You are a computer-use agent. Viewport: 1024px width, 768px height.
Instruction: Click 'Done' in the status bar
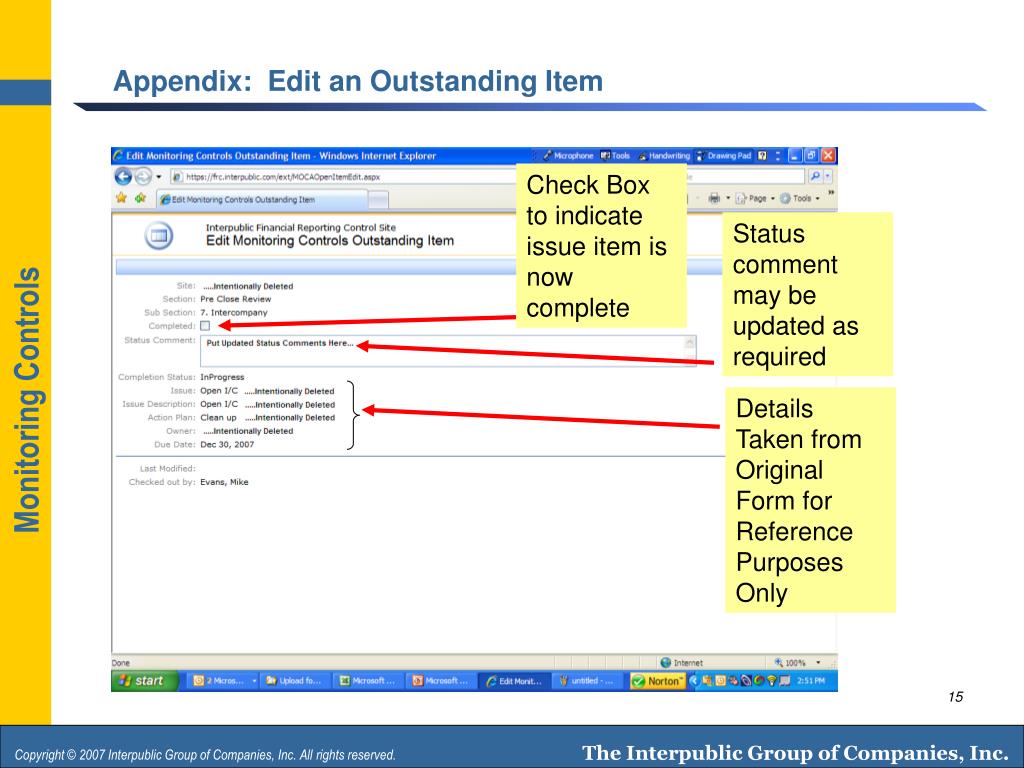pos(121,663)
